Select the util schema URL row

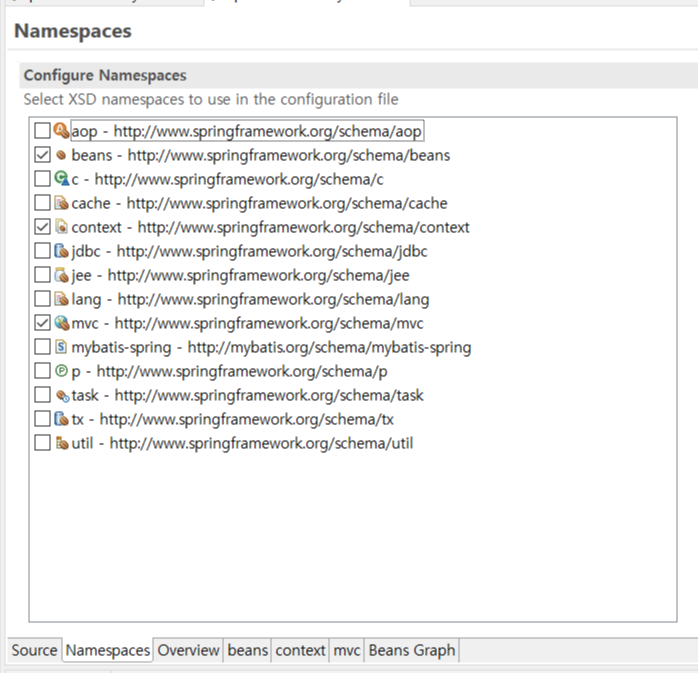pyautogui.click(x=242, y=444)
